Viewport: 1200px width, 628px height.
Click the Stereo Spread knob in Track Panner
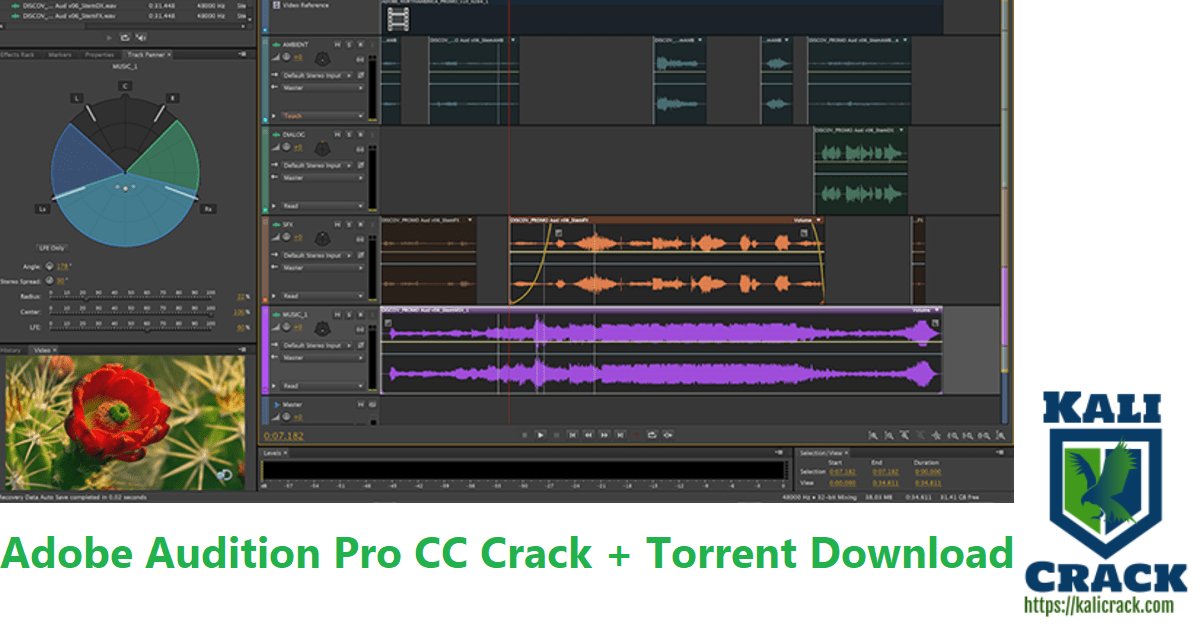click(x=49, y=280)
